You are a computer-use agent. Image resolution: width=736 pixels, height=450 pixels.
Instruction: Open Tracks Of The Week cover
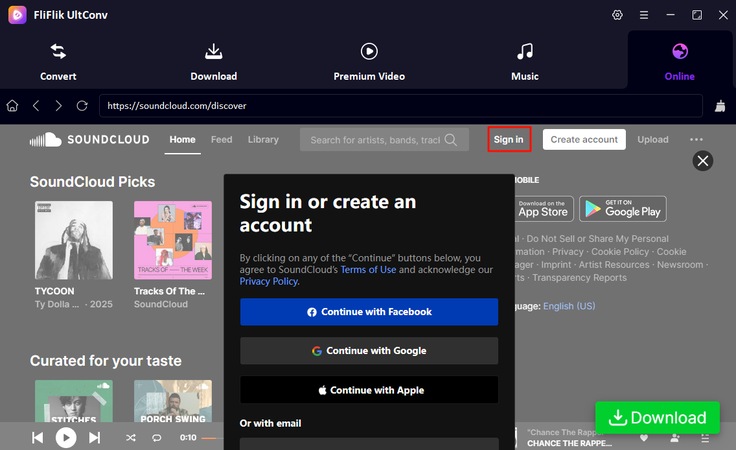173,240
